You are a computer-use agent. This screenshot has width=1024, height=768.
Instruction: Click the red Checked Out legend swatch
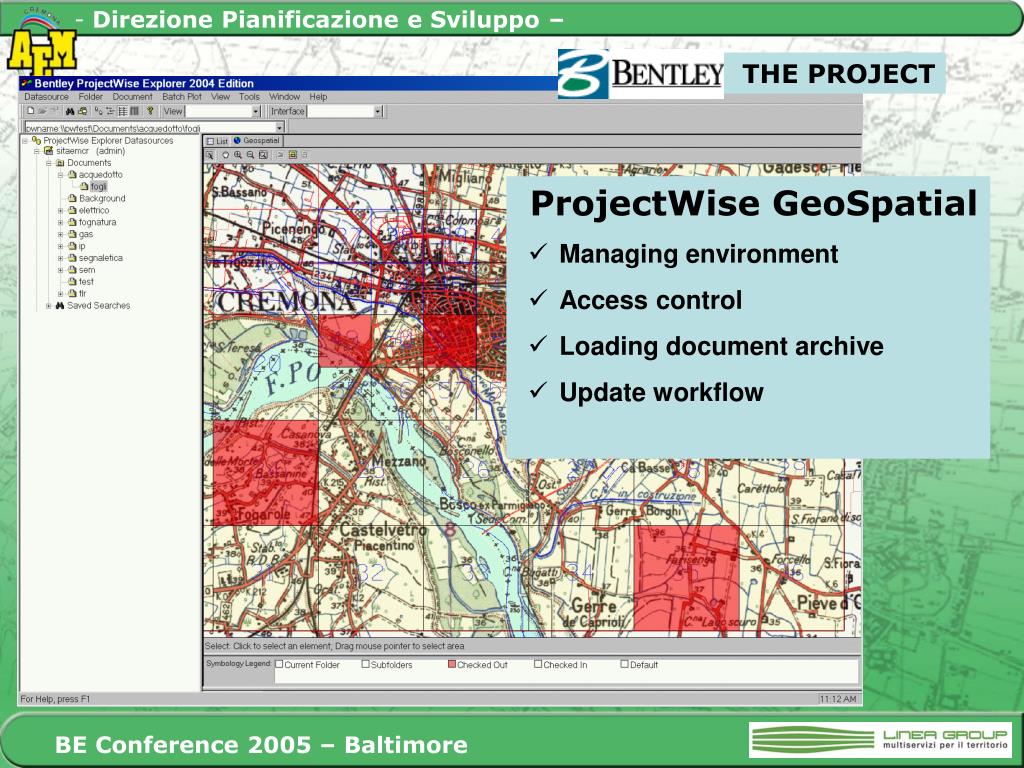point(452,664)
